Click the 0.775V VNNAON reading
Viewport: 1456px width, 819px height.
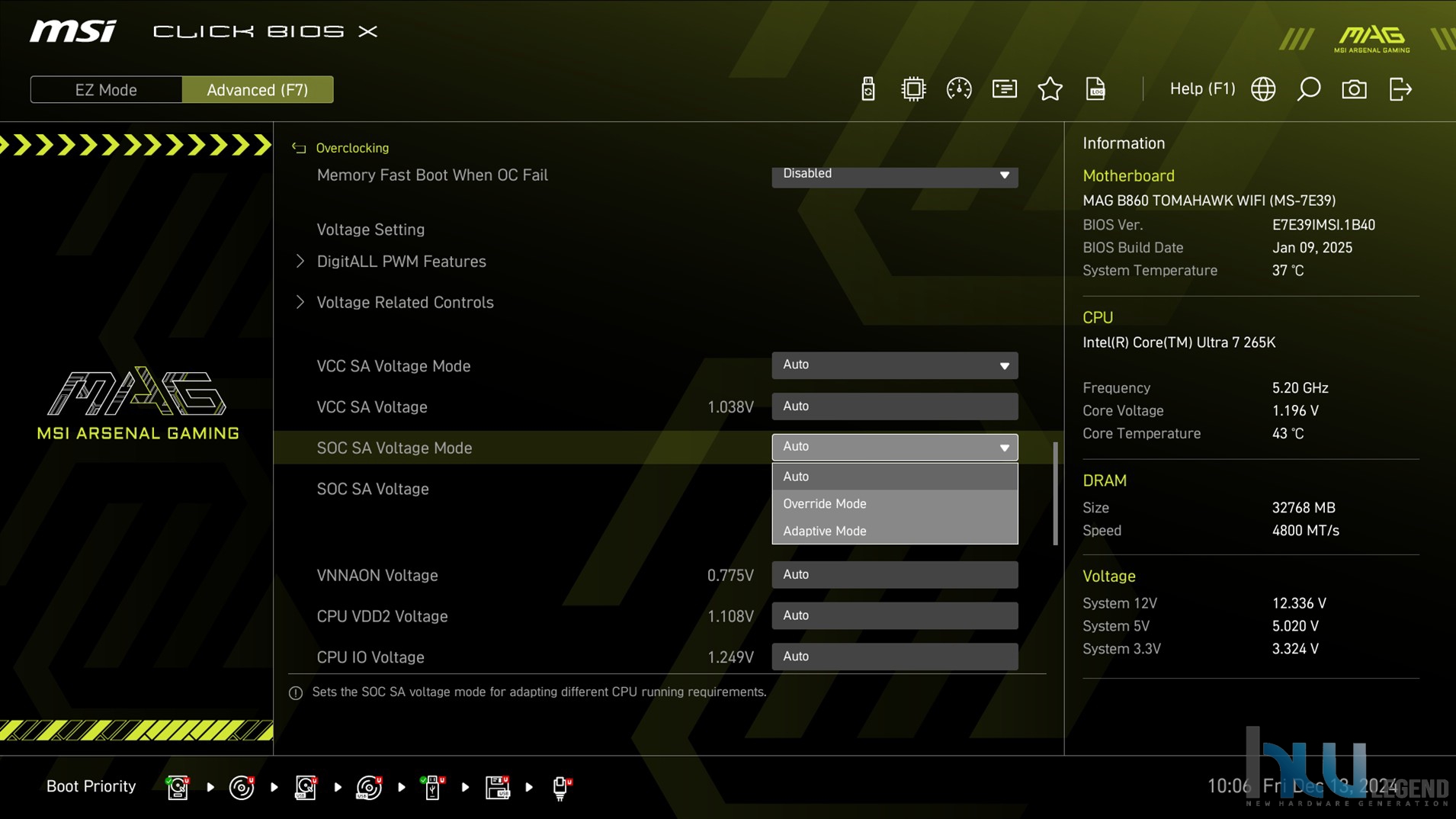tap(730, 576)
